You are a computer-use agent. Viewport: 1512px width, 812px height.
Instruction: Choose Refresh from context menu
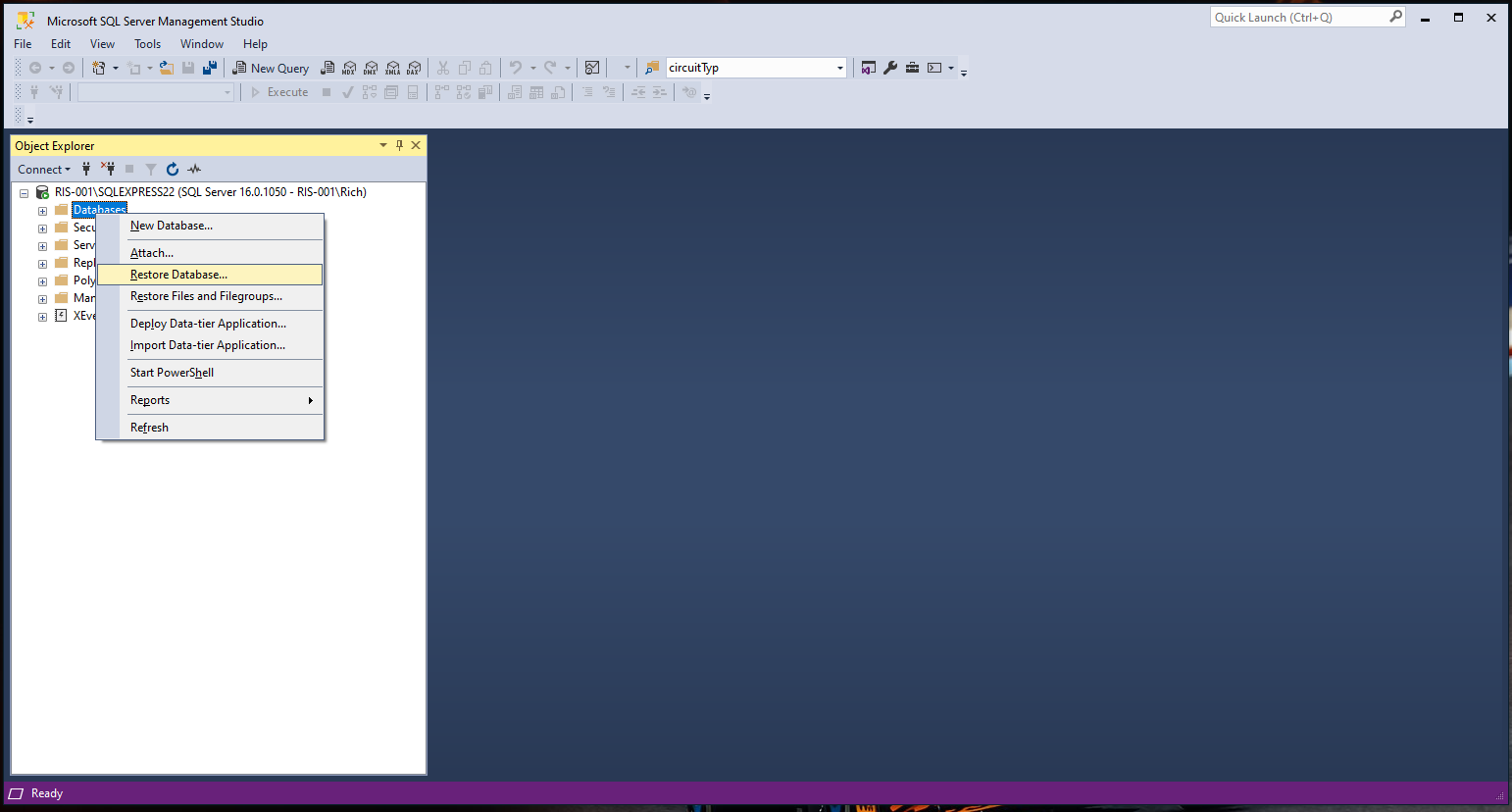(x=210, y=428)
